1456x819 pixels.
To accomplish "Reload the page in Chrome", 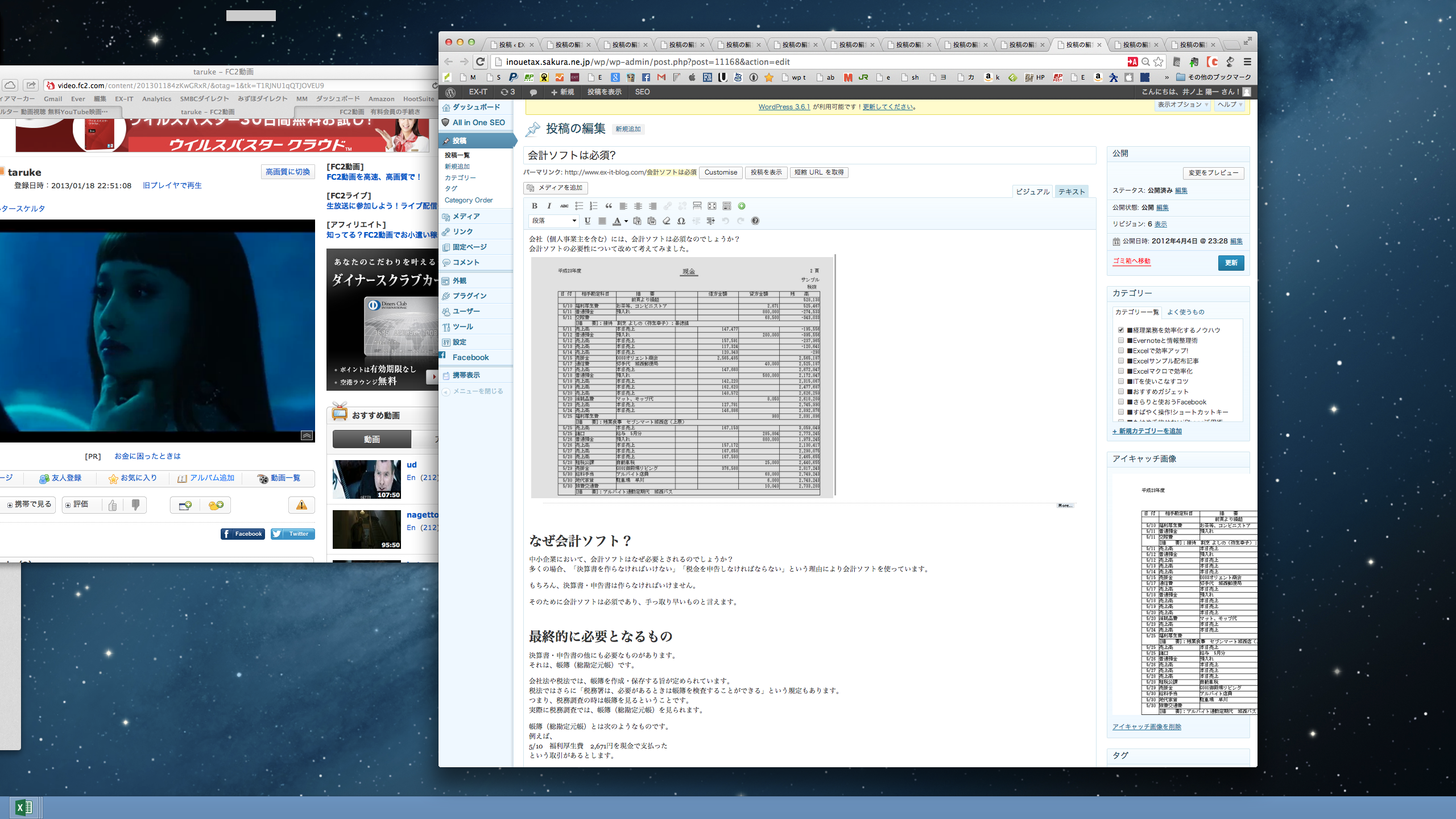I will coord(481,61).
